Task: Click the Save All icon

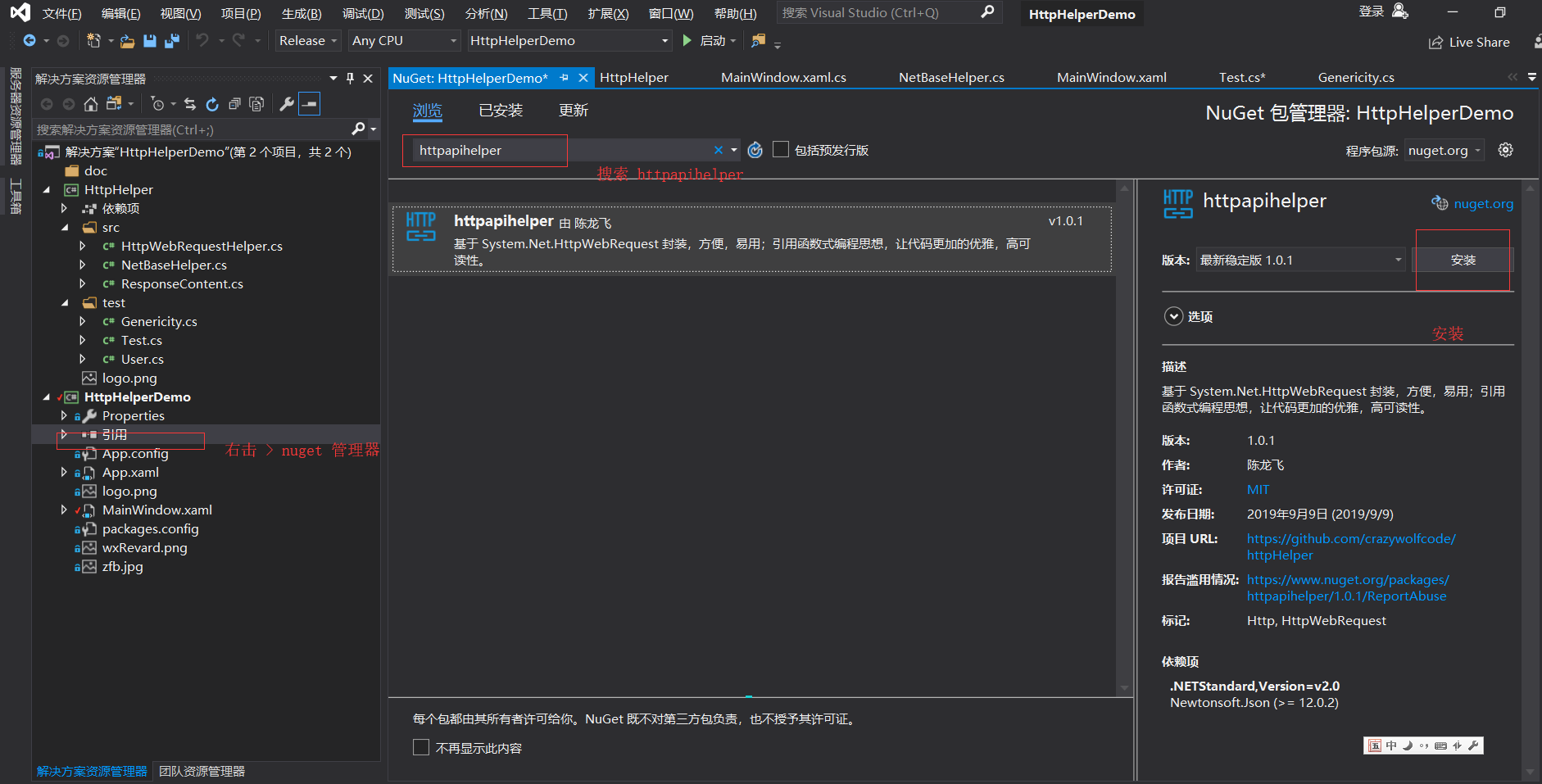Action: 172,40
